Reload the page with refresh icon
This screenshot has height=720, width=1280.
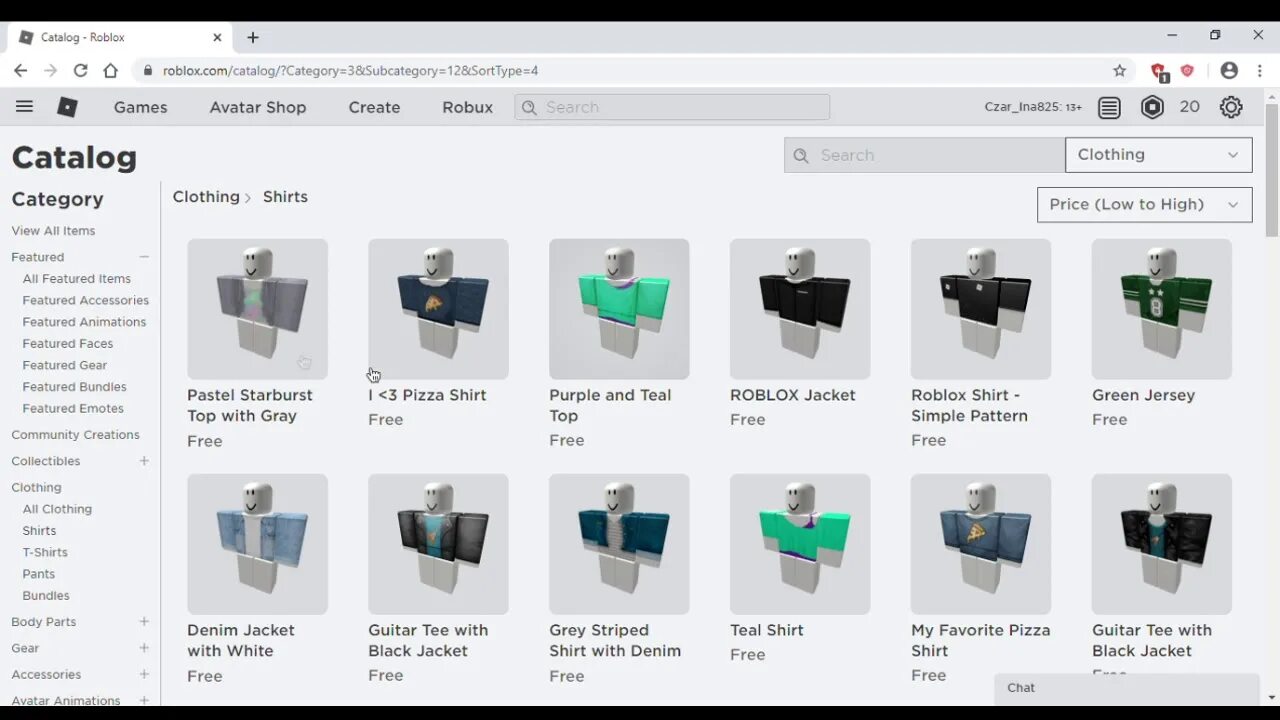click(80, 70)
